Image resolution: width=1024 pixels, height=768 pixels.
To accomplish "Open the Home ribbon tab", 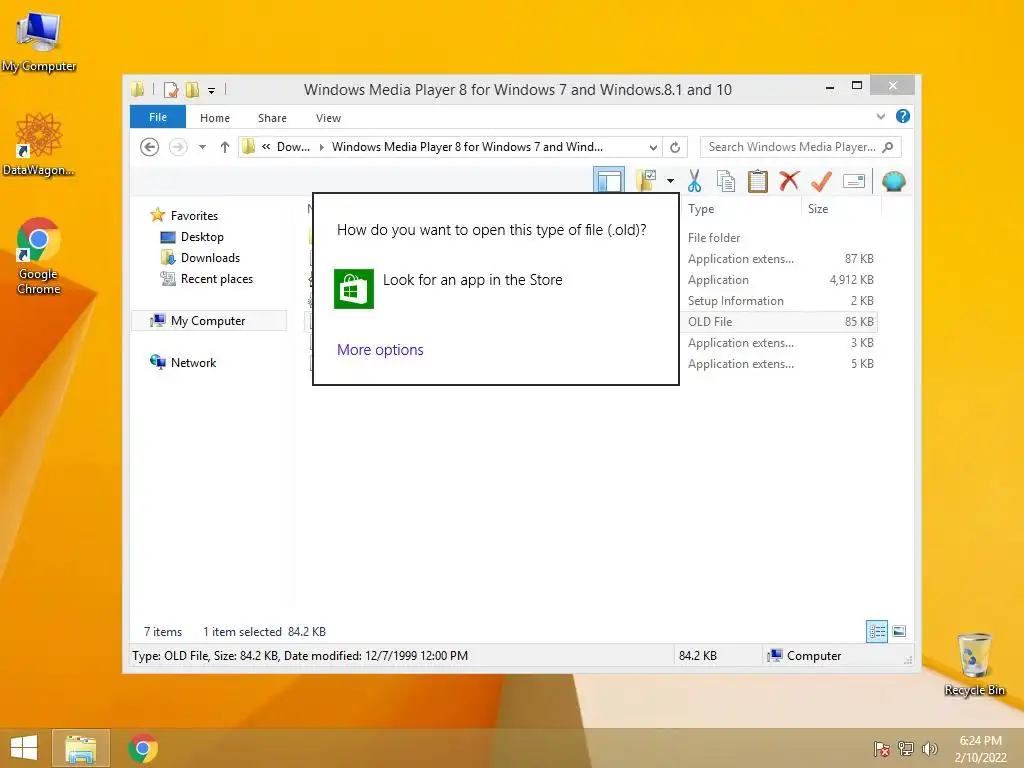I will 215,118.
